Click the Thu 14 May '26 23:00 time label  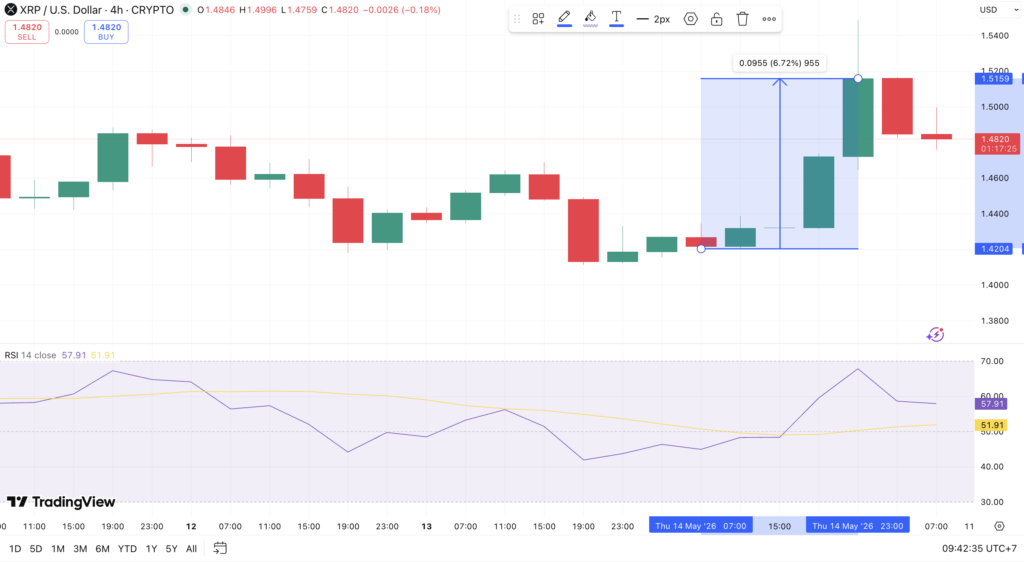click(857, 525)
